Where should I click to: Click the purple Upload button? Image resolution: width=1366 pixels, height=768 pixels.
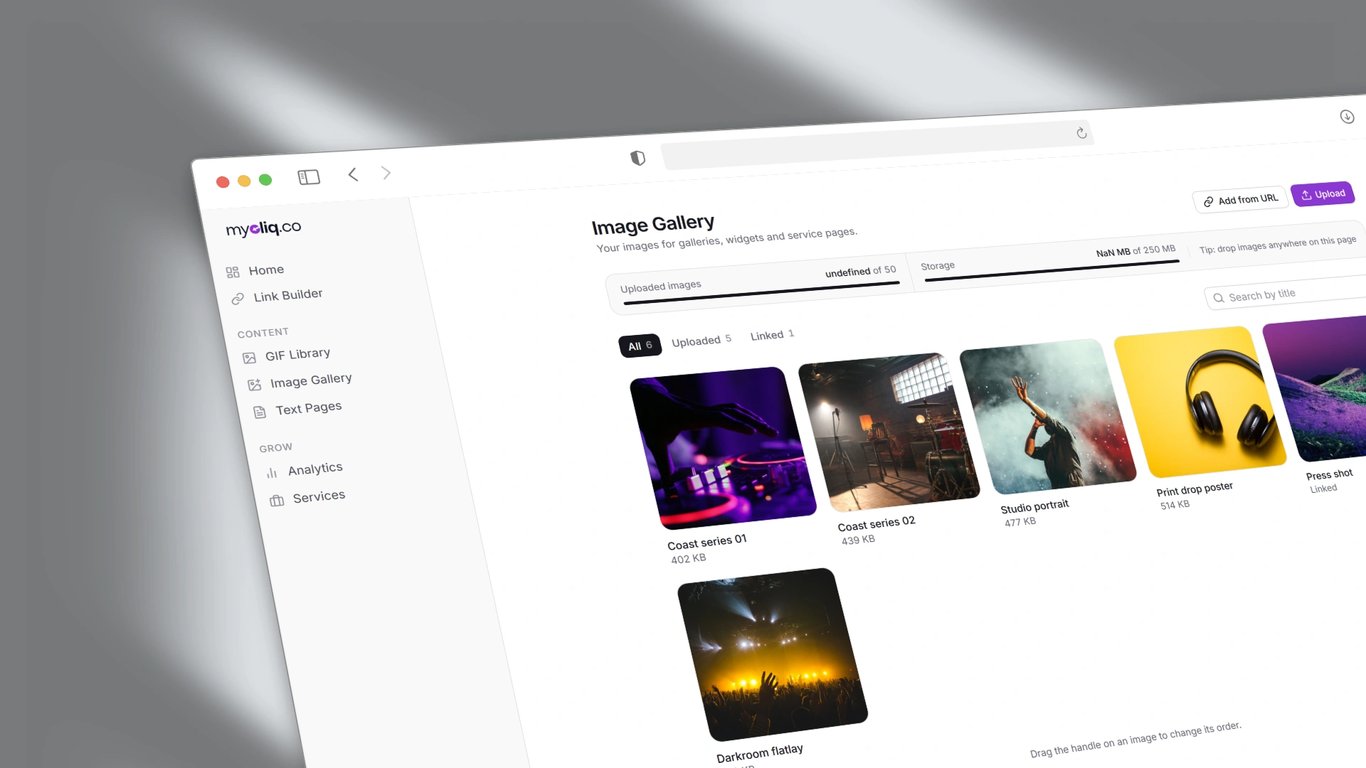(x=1323, y=194)
